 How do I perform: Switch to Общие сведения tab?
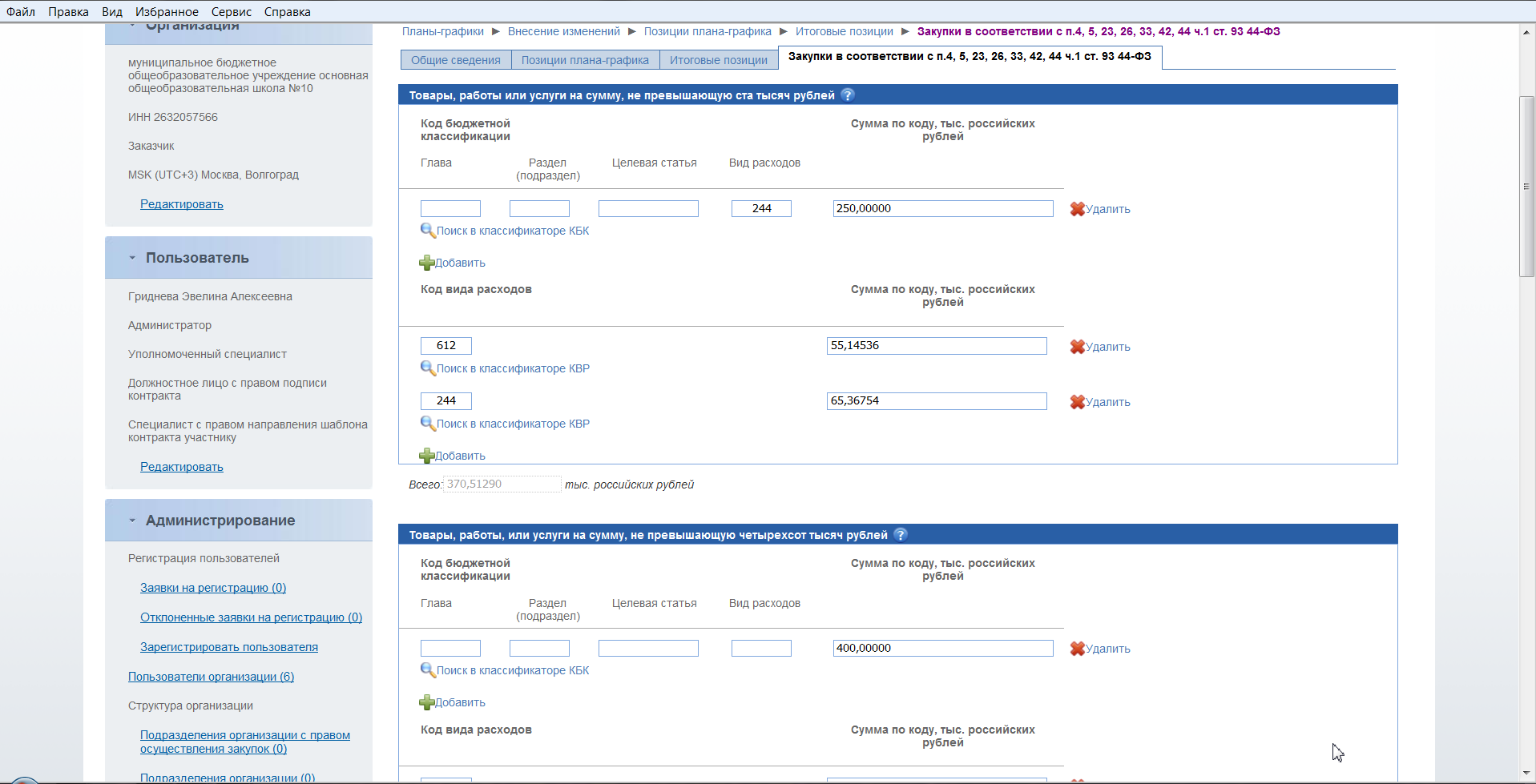[x=455, y=60]
